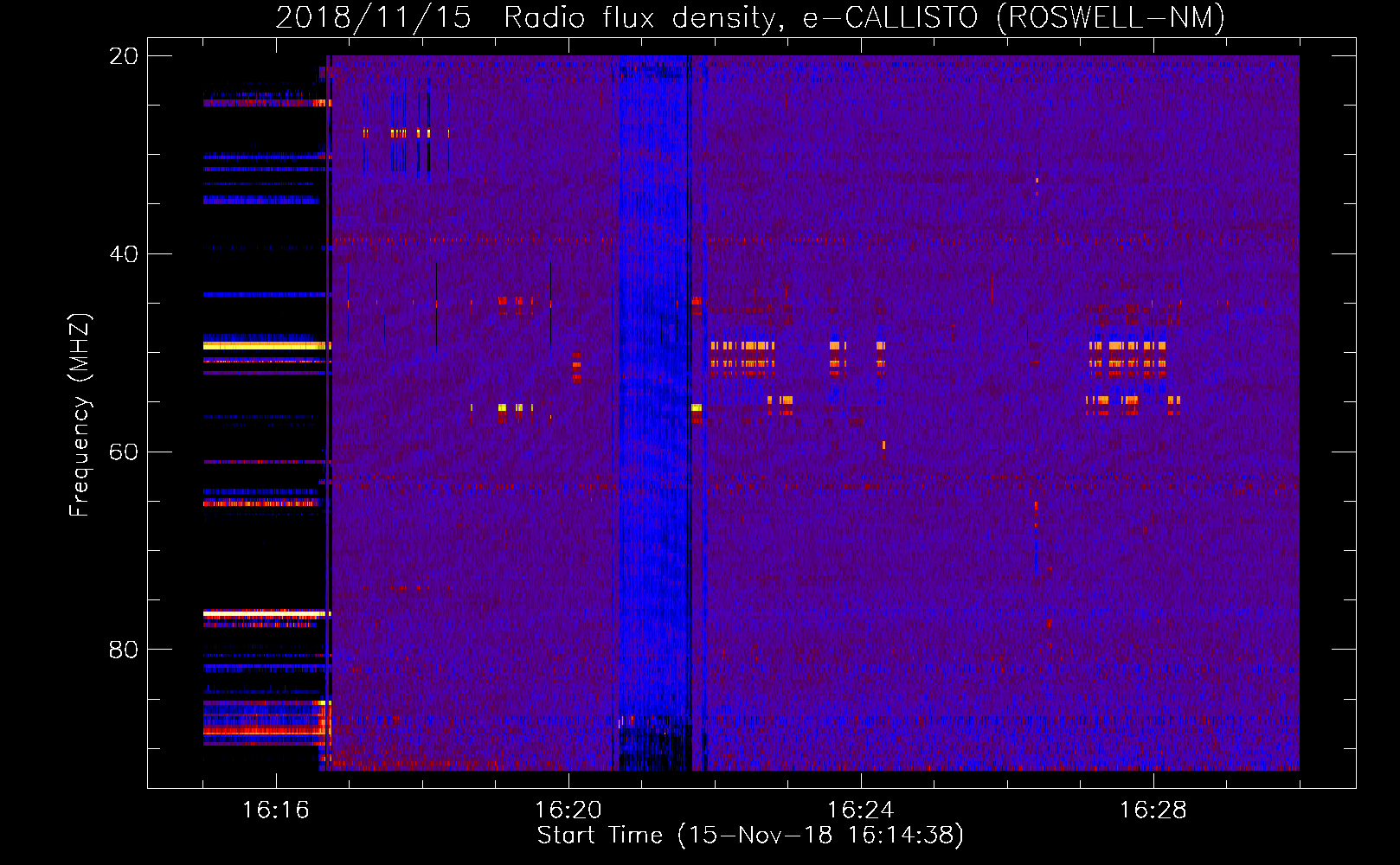The width and height of the screenshot is (1400, 865).
Task: Click the 16:28 time tick label
Action: click(x=1153, y=811)
